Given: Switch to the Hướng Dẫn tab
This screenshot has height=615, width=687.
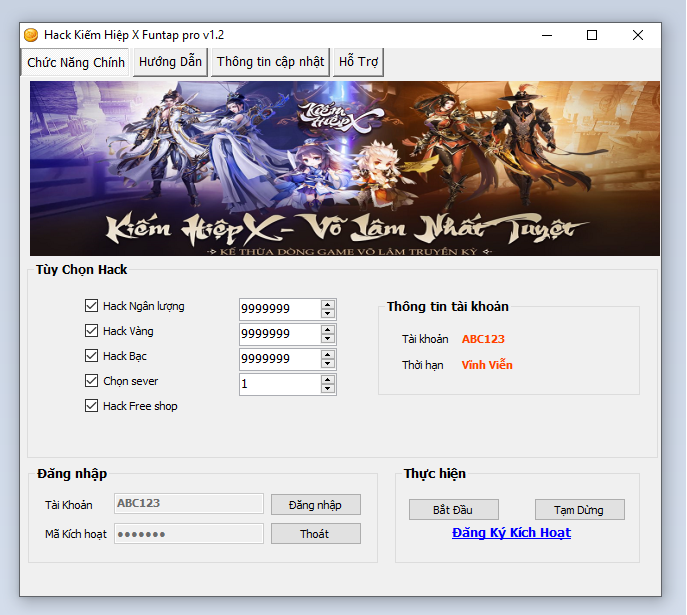Looking at the screenshot, I should pyautogui.click(x=170, y=62).
